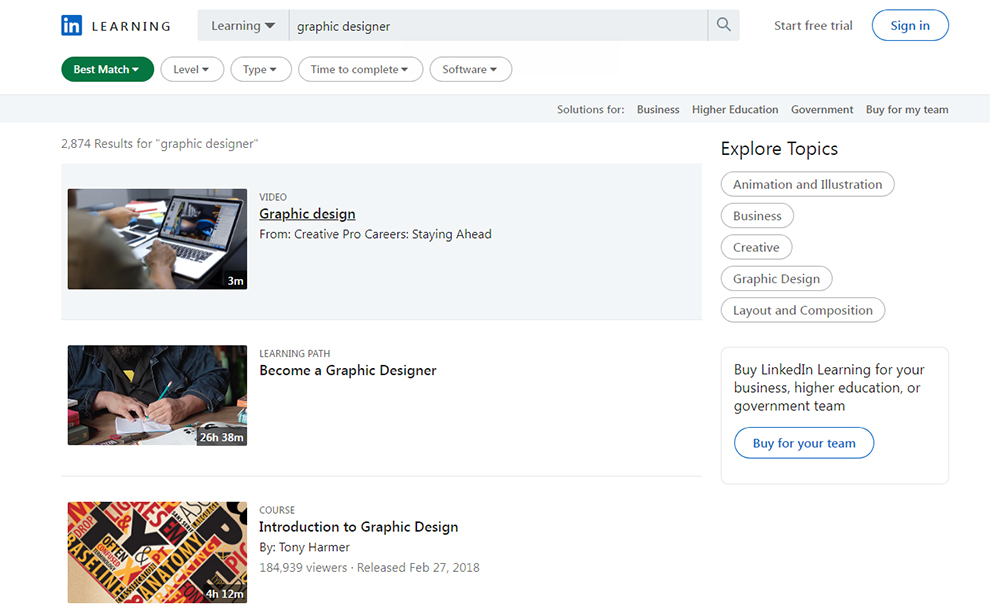This screenshot has height=604, width=990.
Task: Click Start free trial
Action: [813, 25]
